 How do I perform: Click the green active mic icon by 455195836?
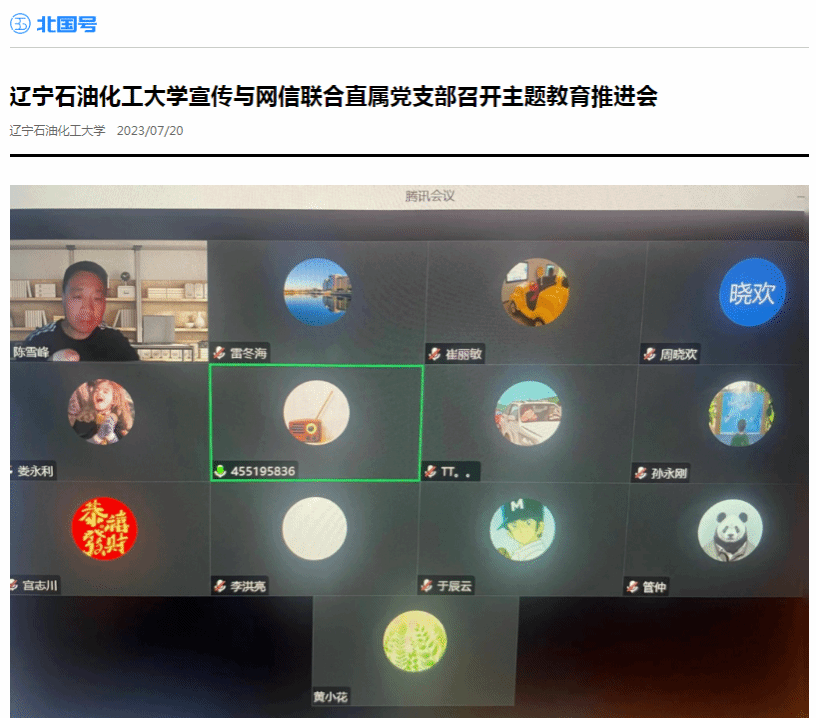[220, 471]
